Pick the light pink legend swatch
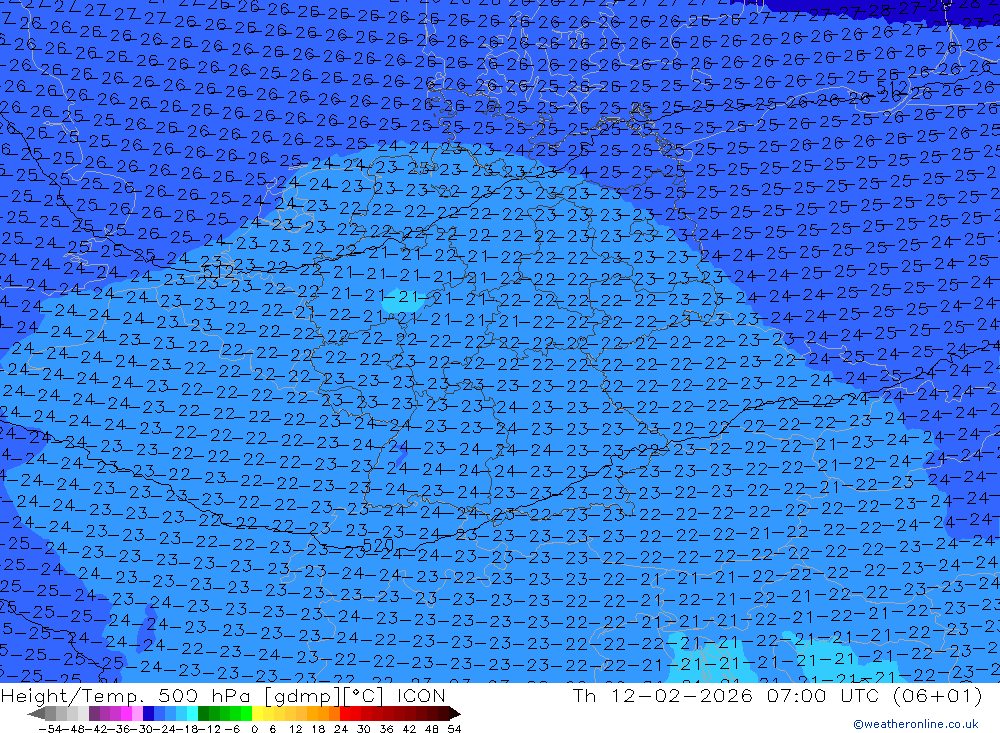The image size is (1000, 733). [137, 713]
